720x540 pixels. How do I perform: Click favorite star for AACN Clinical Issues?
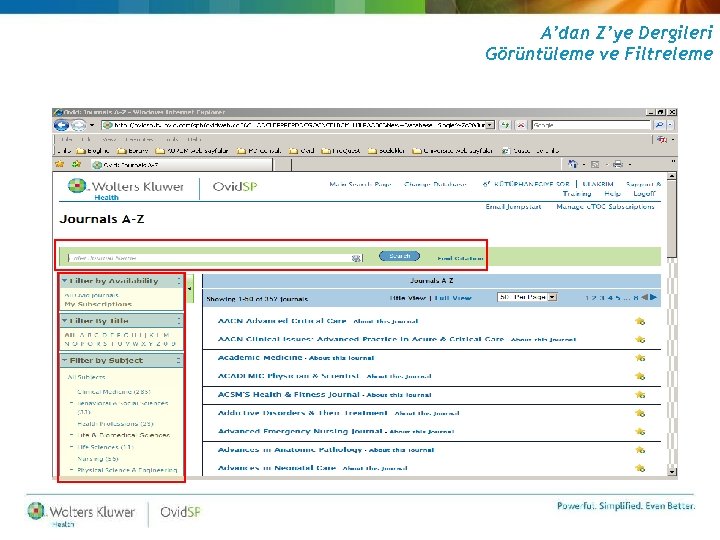coord(640,339)
